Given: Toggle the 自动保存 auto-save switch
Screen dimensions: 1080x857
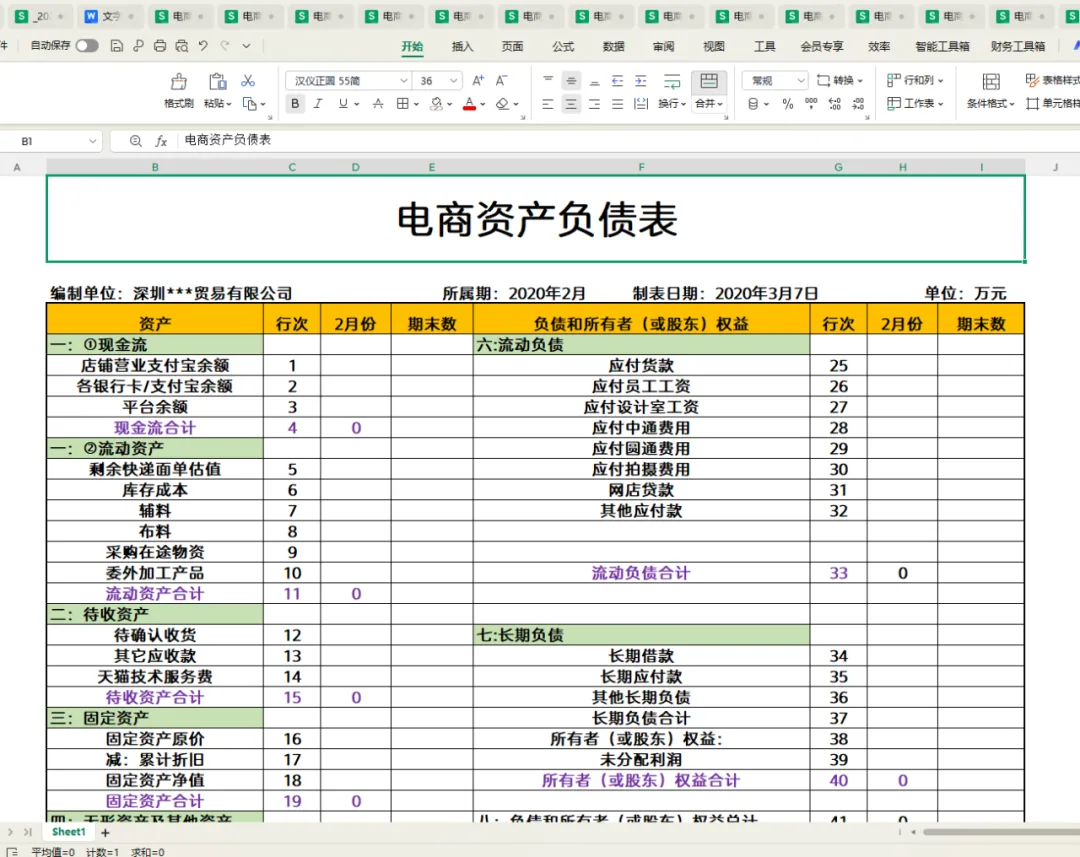Looking at the screenshot, I should (x=87, y=45).
